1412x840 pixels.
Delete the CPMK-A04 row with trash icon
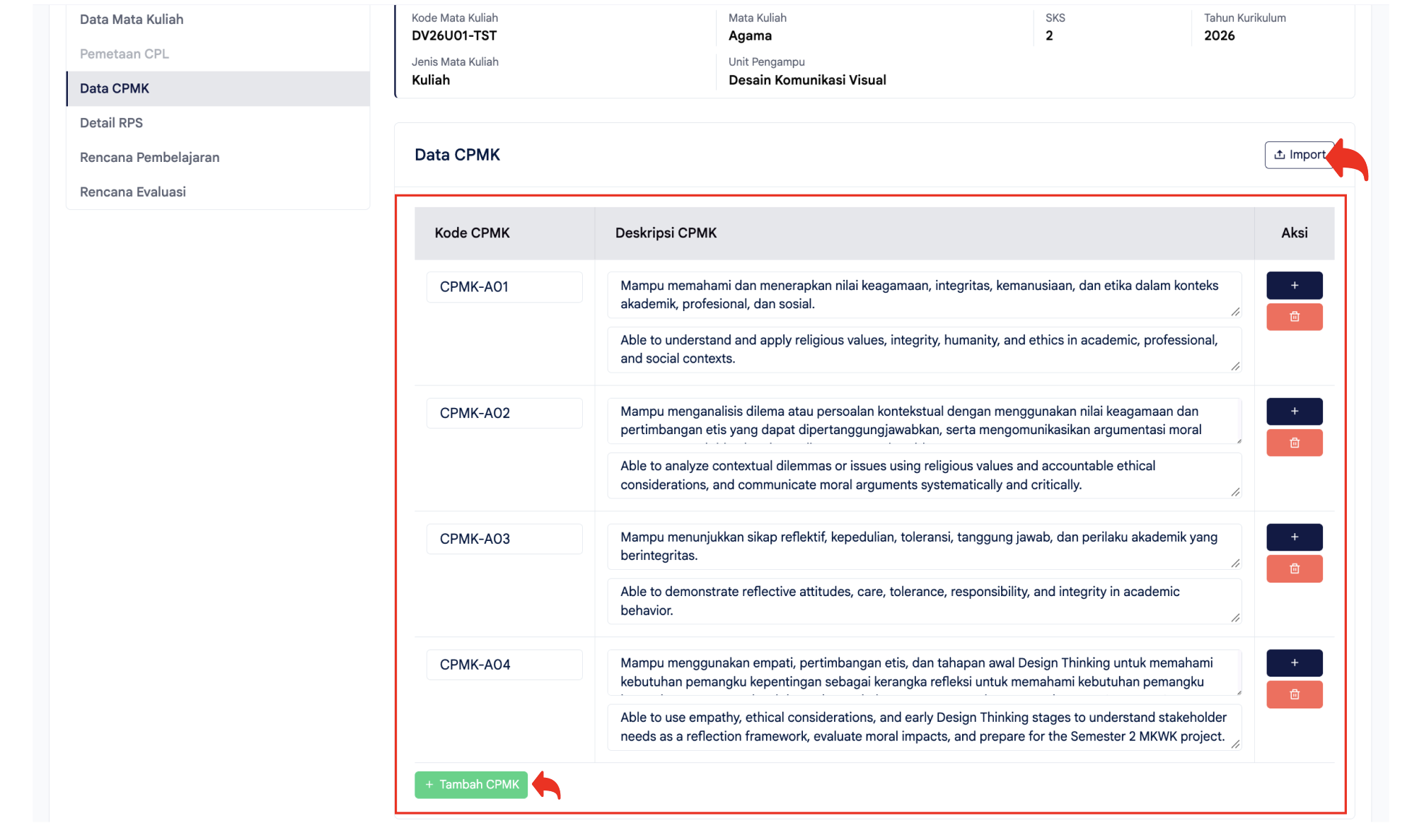pos(1294,694)
